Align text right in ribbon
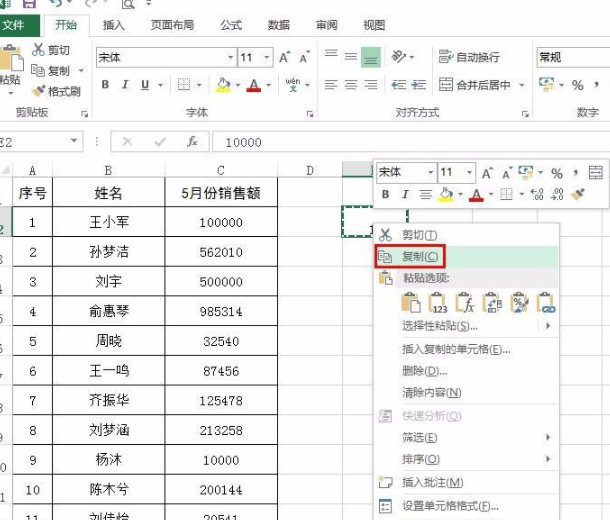Image resolution: width=610 pixels, height=520 pixels. 371,84
